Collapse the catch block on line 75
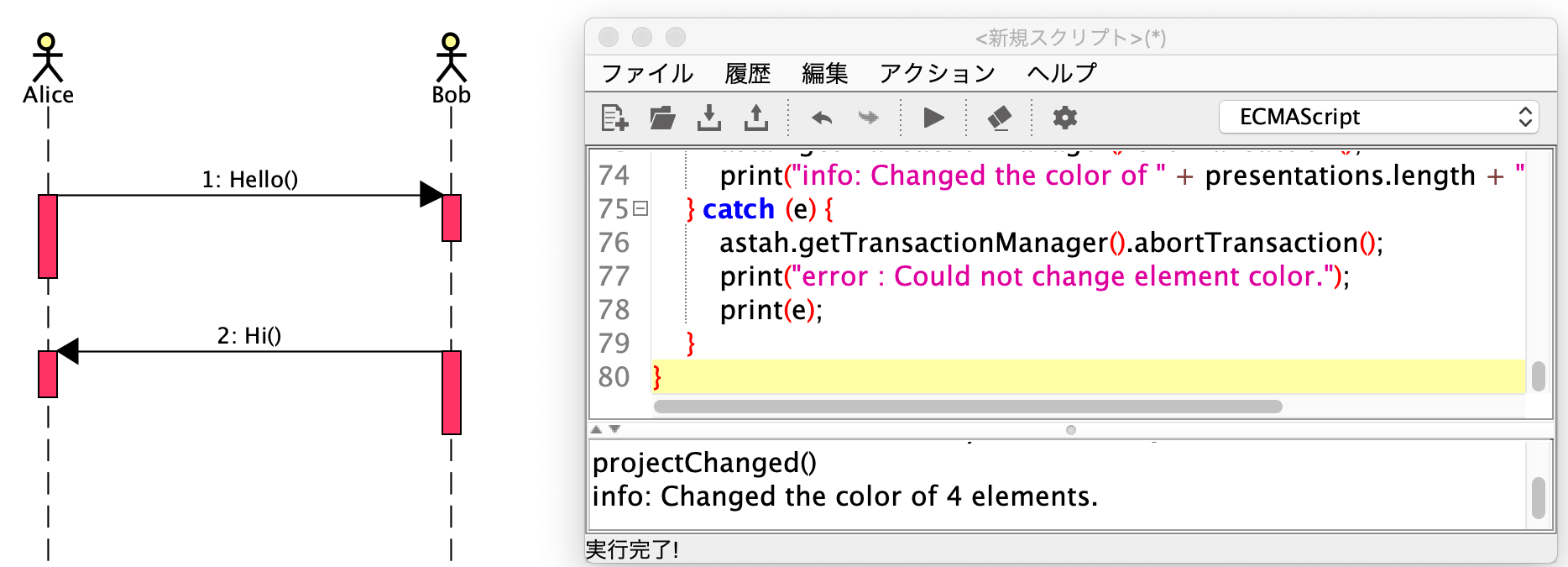1568x567 pixels. [x=640, y=209]
